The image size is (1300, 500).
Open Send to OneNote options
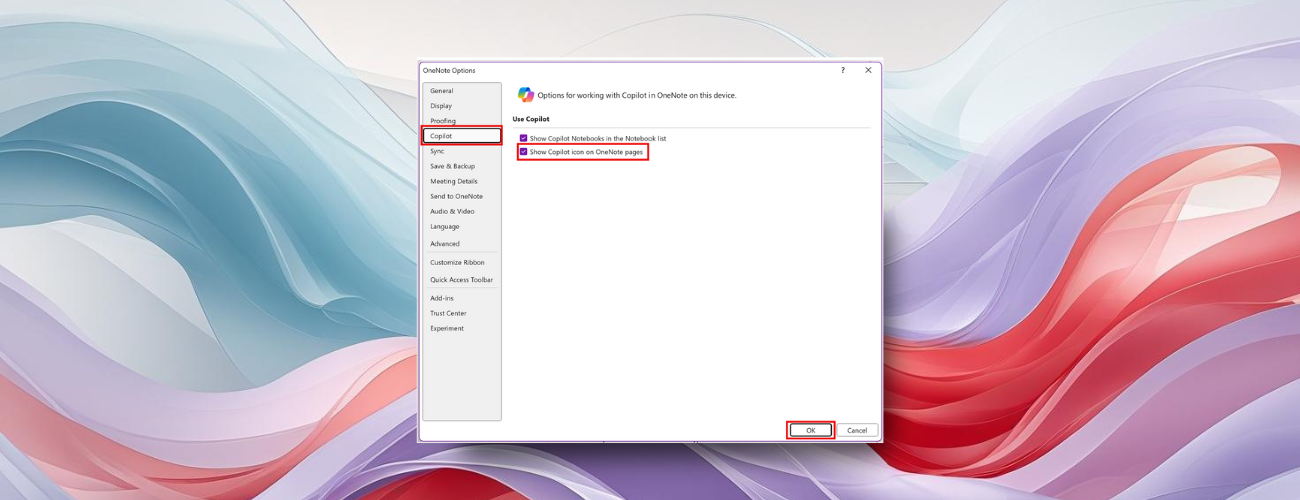tap(461, 196)
